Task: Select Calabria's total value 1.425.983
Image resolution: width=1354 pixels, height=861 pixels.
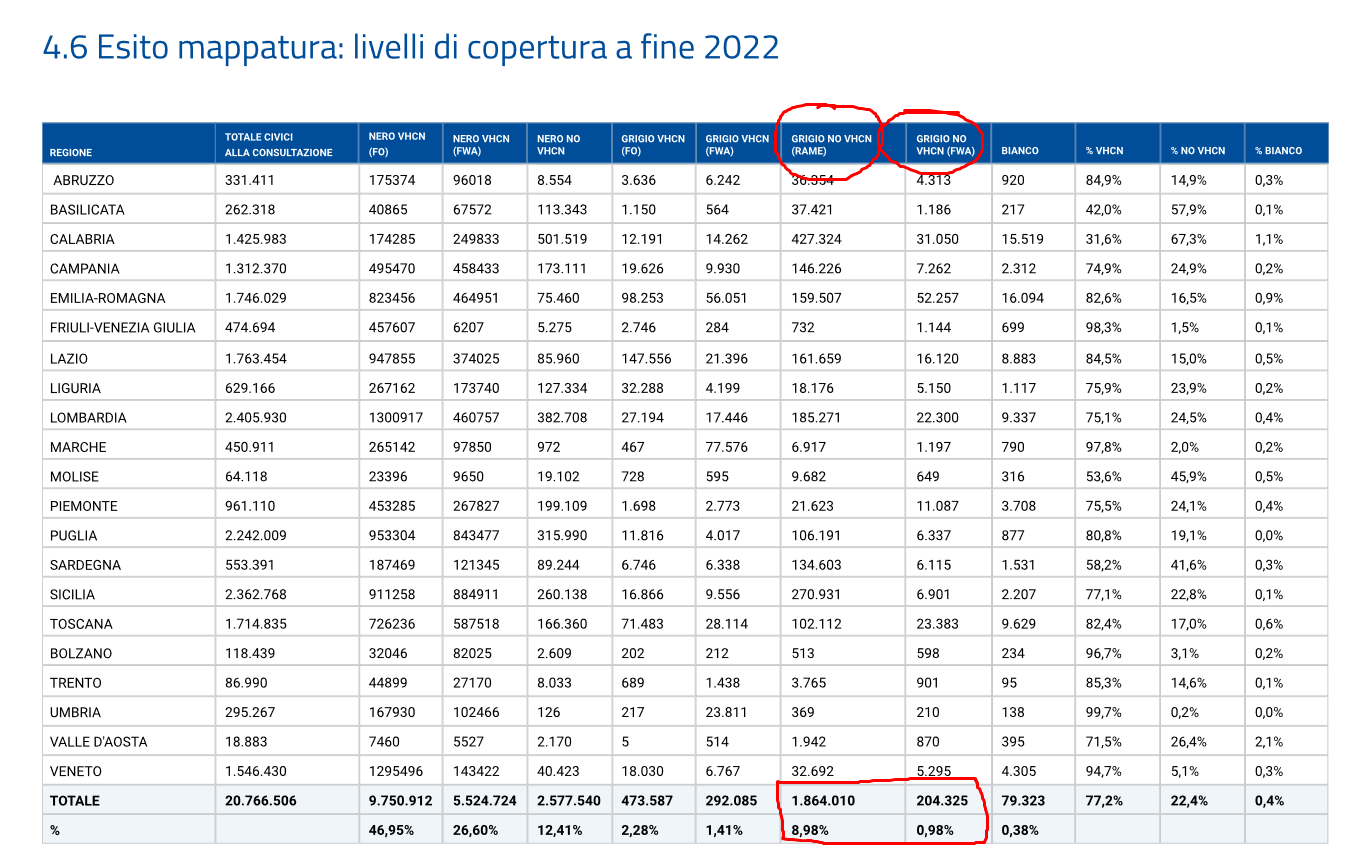Action: point(257,239)
